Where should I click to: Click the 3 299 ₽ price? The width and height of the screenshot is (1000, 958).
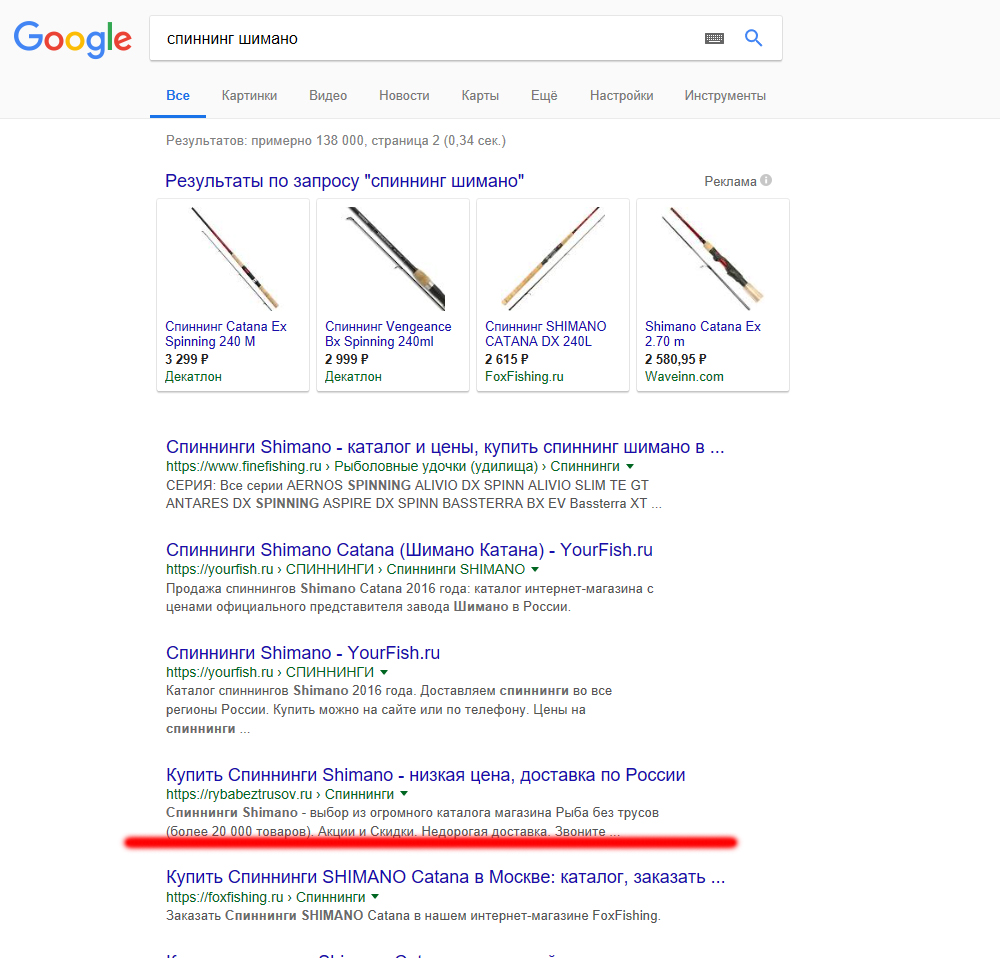187,359
